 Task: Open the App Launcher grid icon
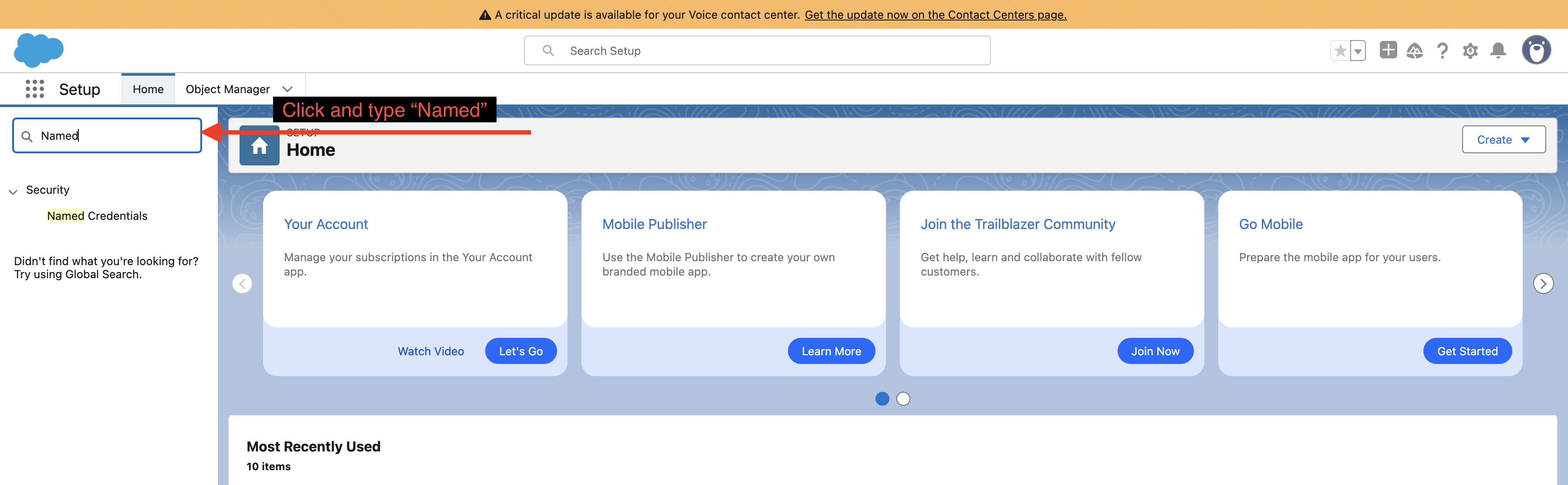(35, 89)
